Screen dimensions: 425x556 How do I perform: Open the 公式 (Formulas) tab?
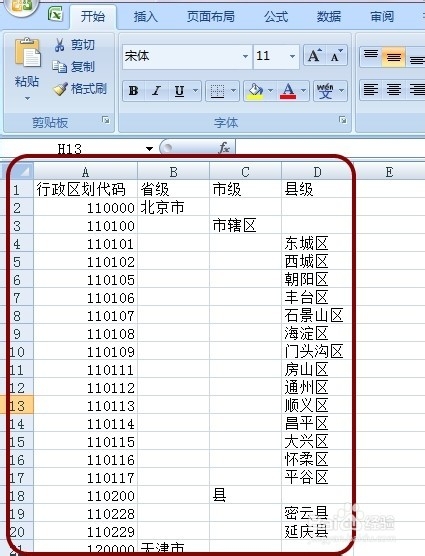click(276, 17)
